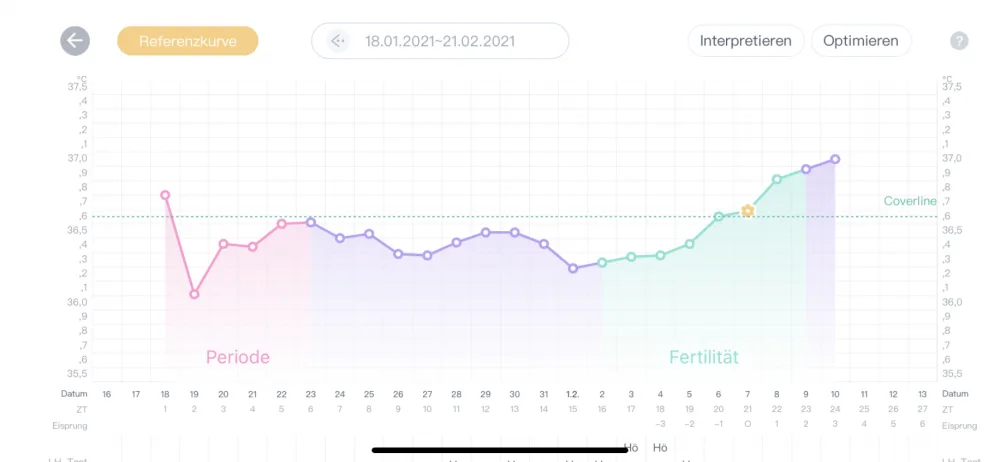Click the black home indicator bar

(x=500, y=450)
